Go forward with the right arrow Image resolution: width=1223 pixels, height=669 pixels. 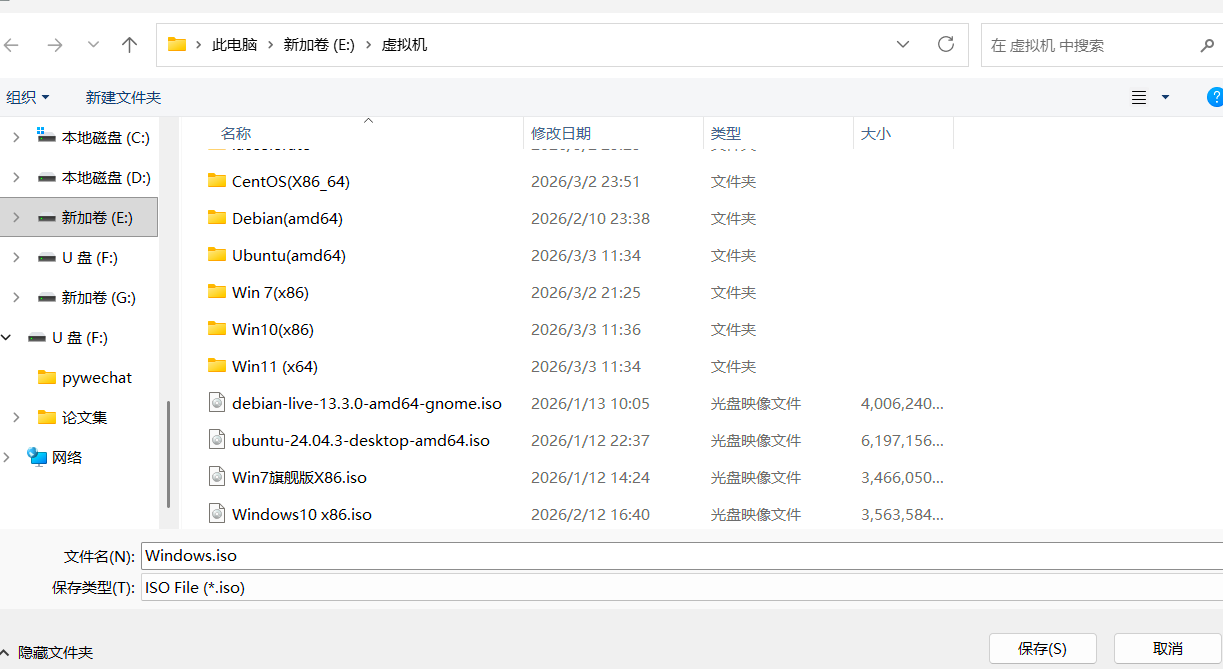[55, 45]
